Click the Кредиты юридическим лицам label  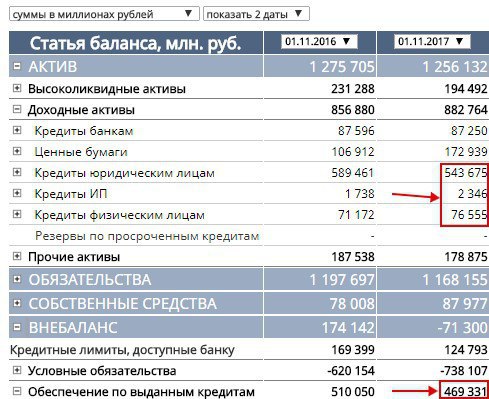tap(125, 173)
